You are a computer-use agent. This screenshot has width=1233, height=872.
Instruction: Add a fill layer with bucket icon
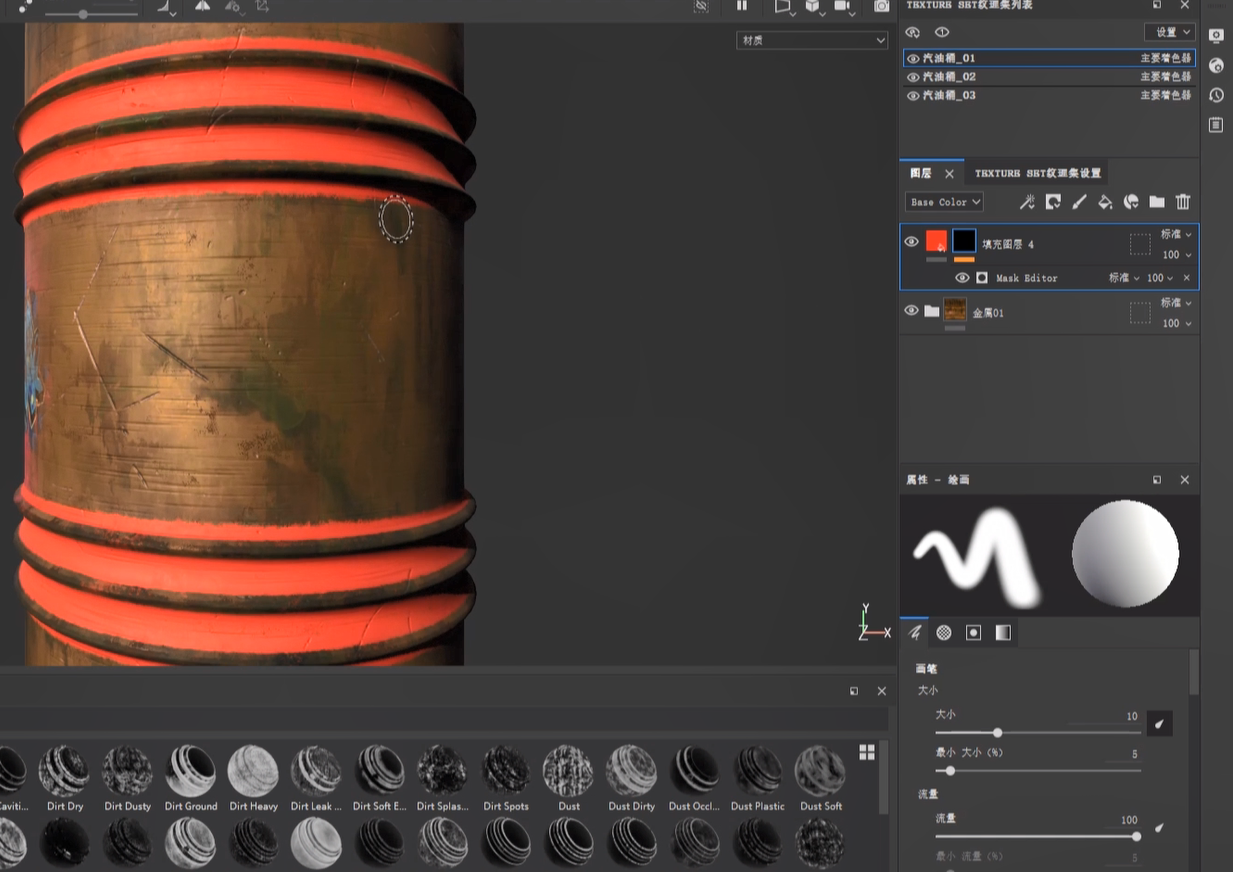[1105, 202]
